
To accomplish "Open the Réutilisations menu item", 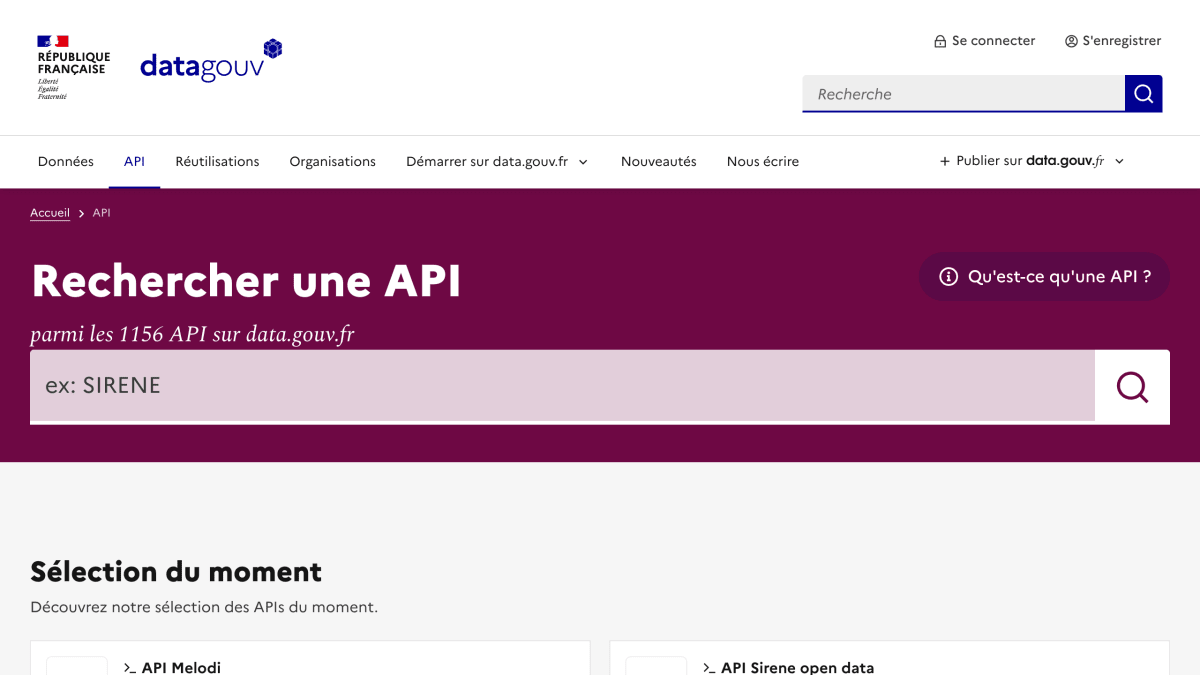I will 217,161.
